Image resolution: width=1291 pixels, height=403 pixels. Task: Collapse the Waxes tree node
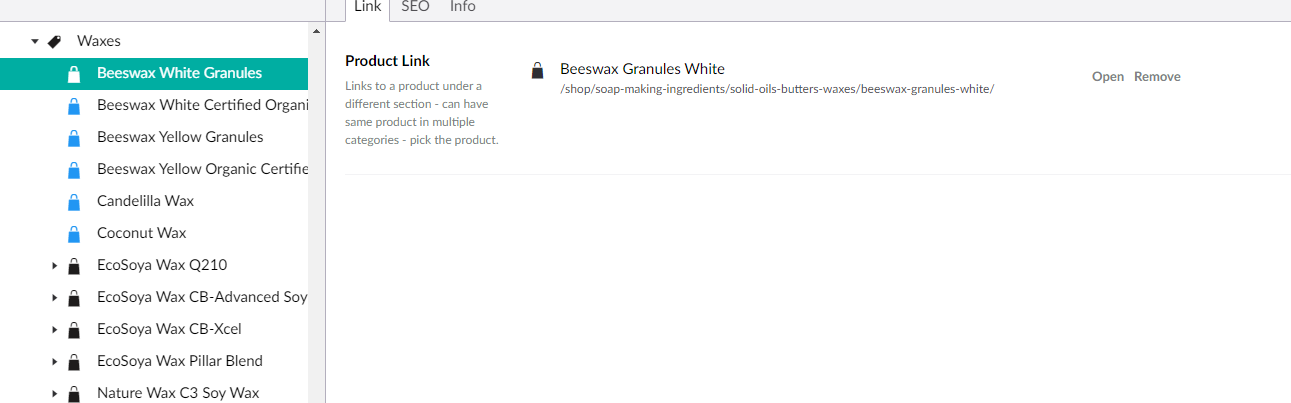pyautogui.click(x=34, y=41)
